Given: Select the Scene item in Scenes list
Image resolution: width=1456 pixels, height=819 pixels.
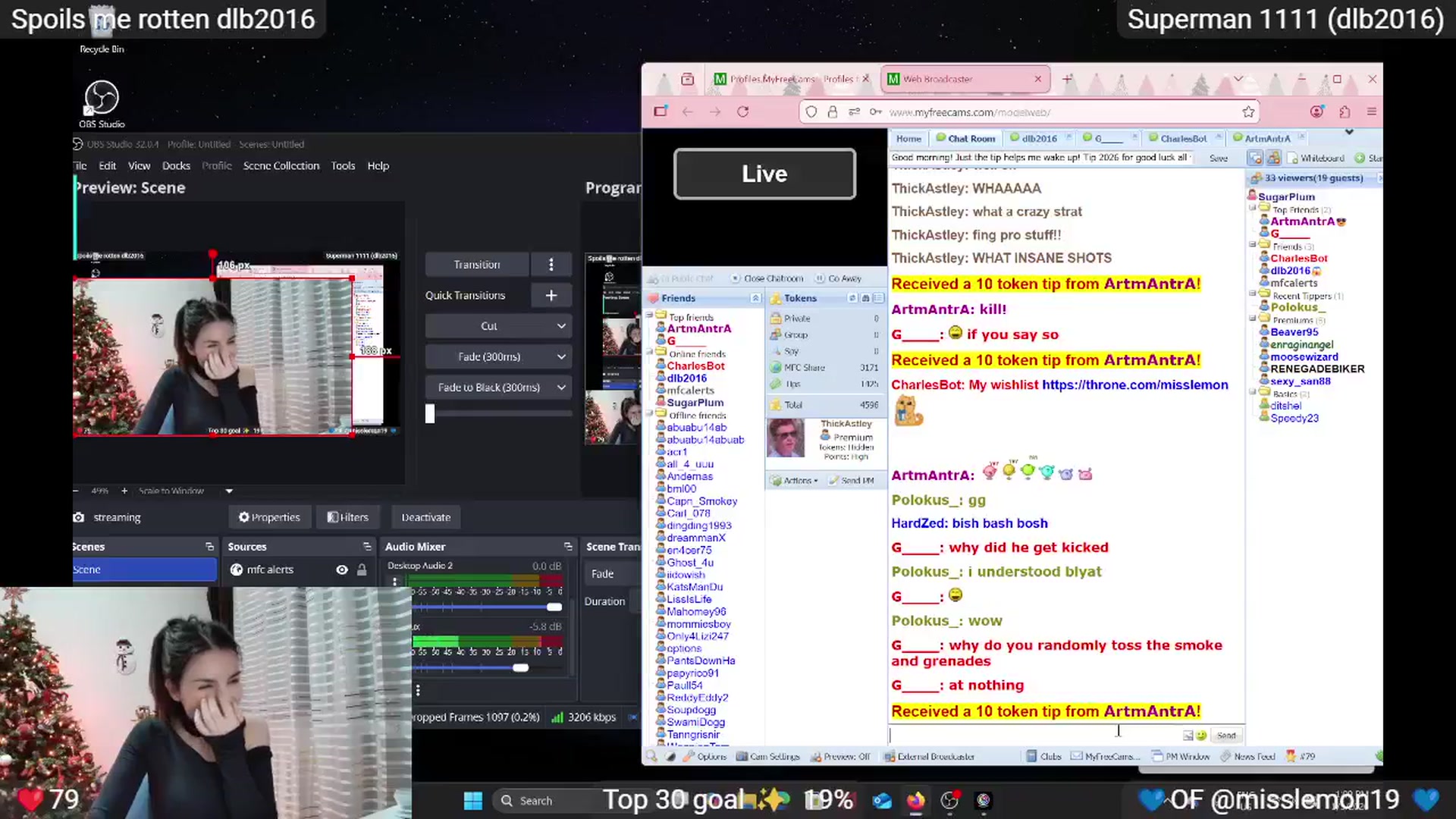Looking at the screenshot, I should tap(144, 570).
